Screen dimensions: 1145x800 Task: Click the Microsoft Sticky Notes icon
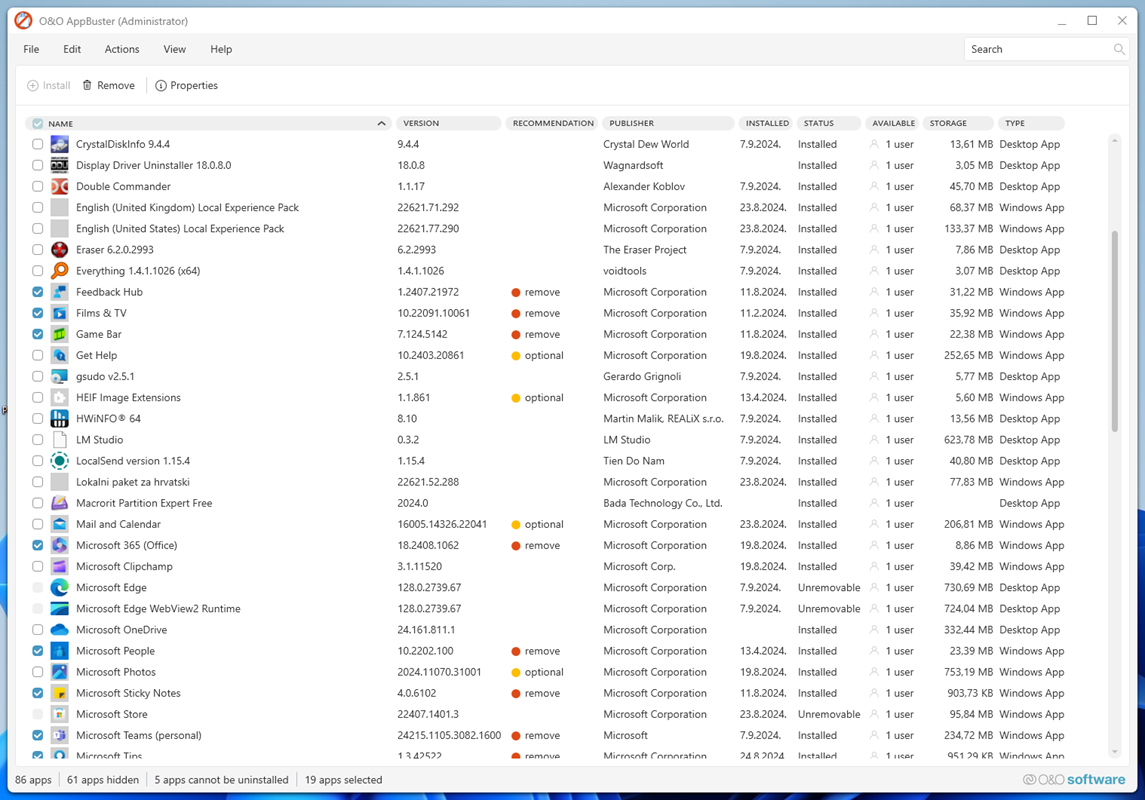(59, 693)
